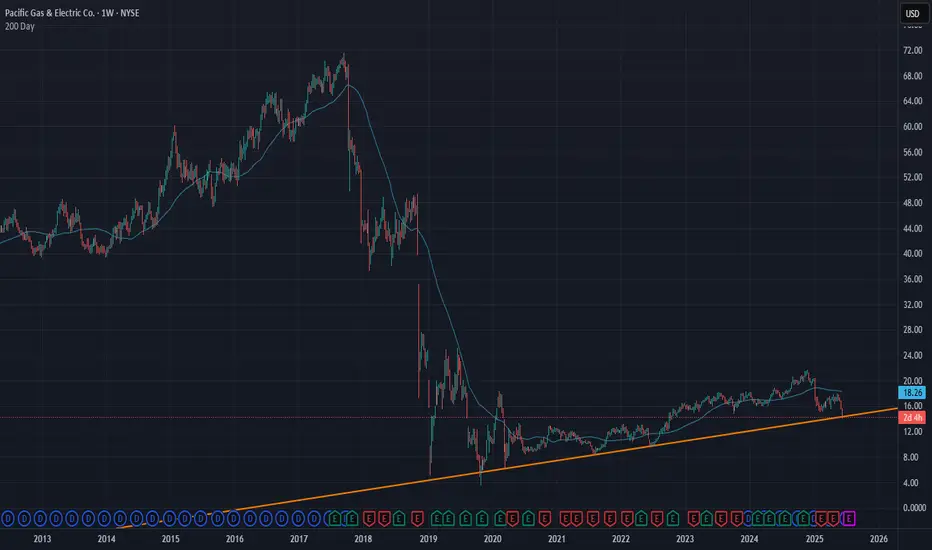This screenshot has width=932, height=550.
Task: Click the 2024 year label on time axis
Action: (749, 539)
